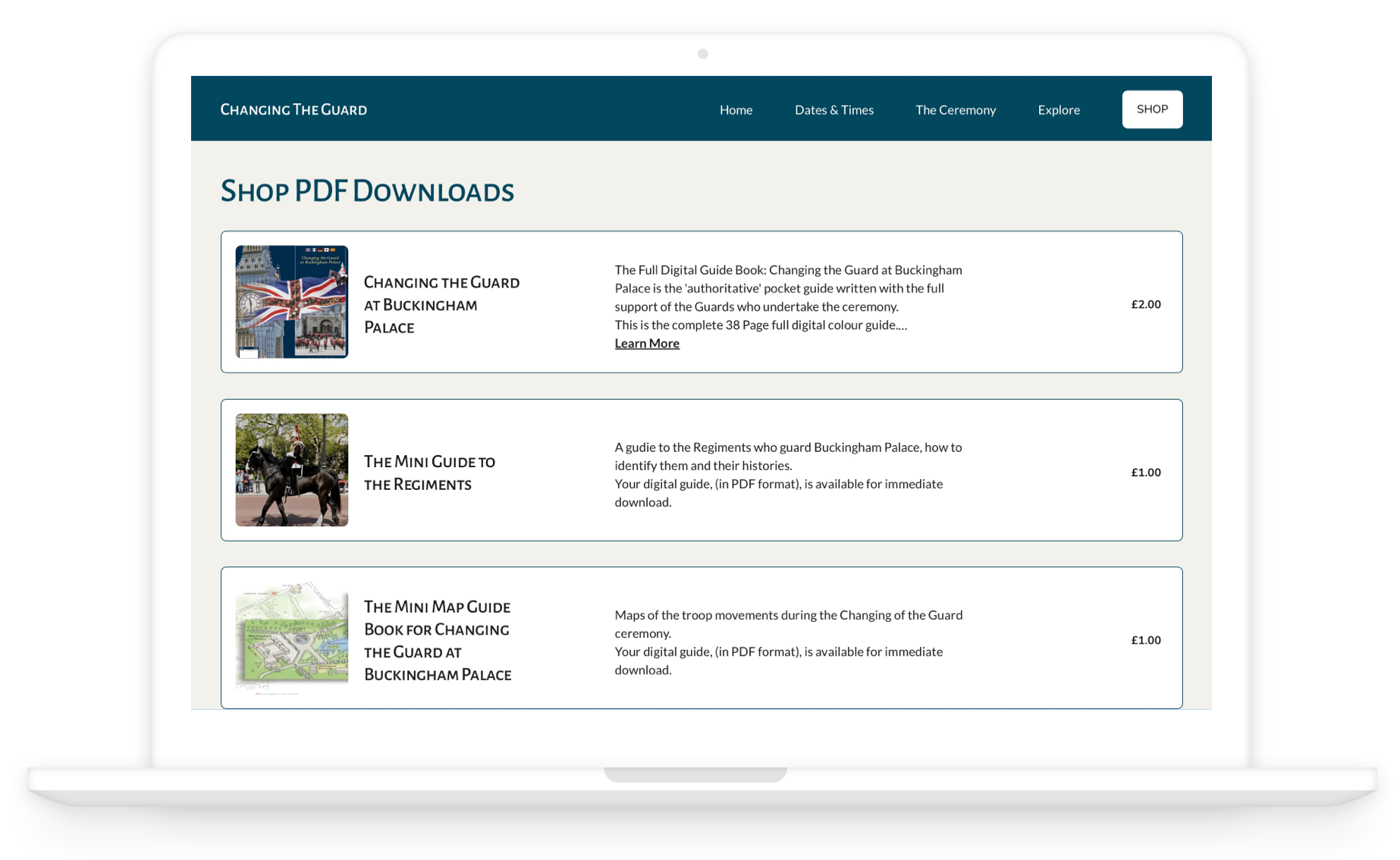Click the 'Shop PDF Downloads' heading
This screenshot has width=1400, height=860.
point(367,191)
